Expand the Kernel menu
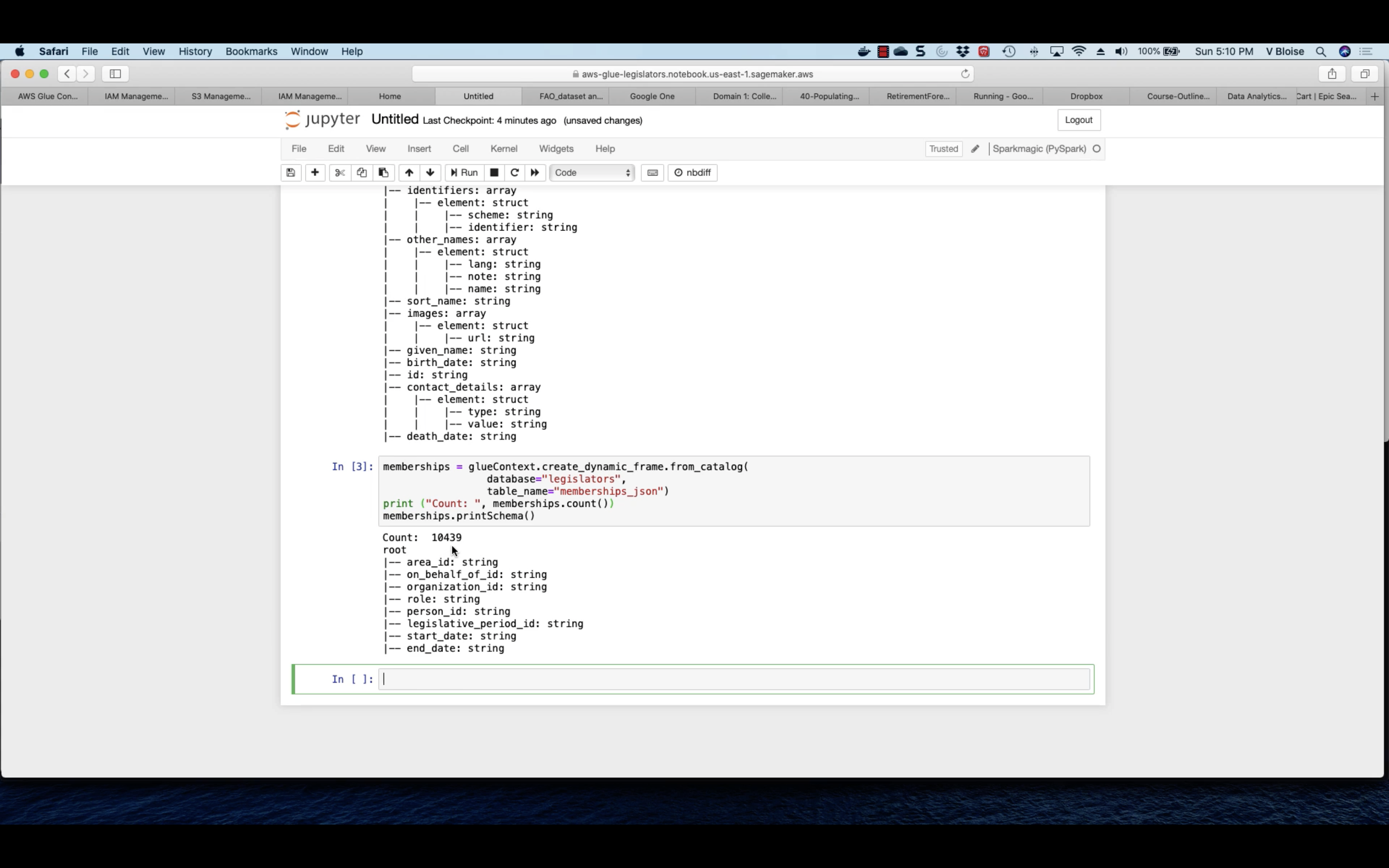1389x868 pixels. (503, 149)
